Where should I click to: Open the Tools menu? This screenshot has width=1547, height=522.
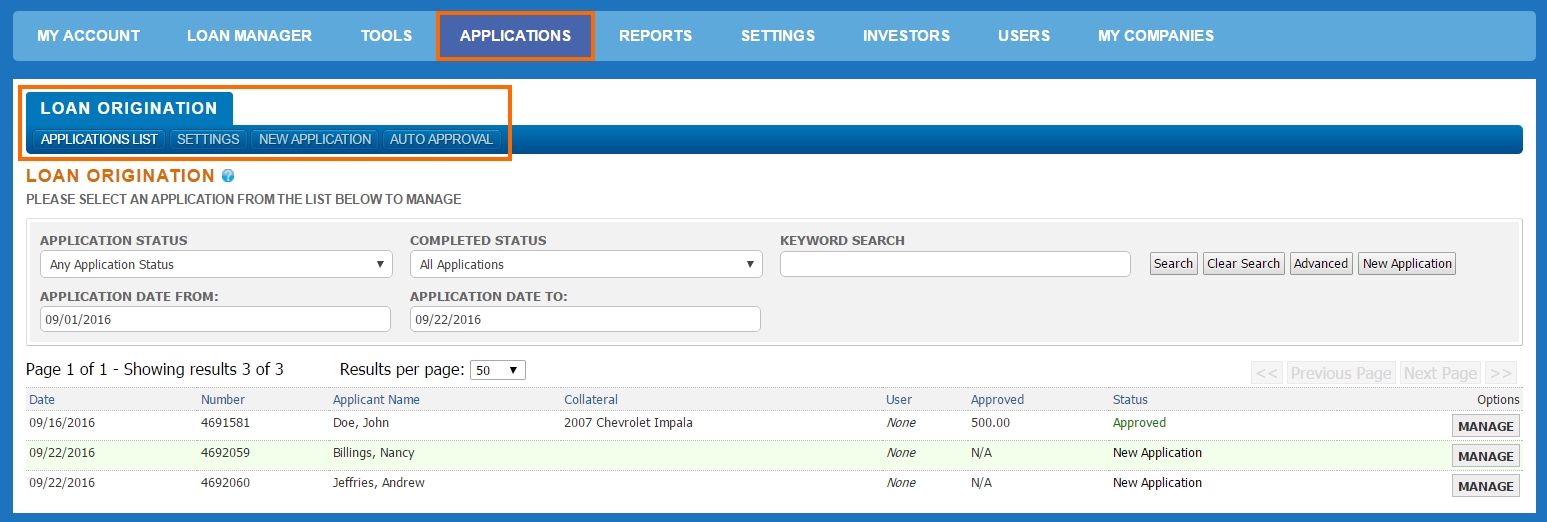(x=387, y=36)
